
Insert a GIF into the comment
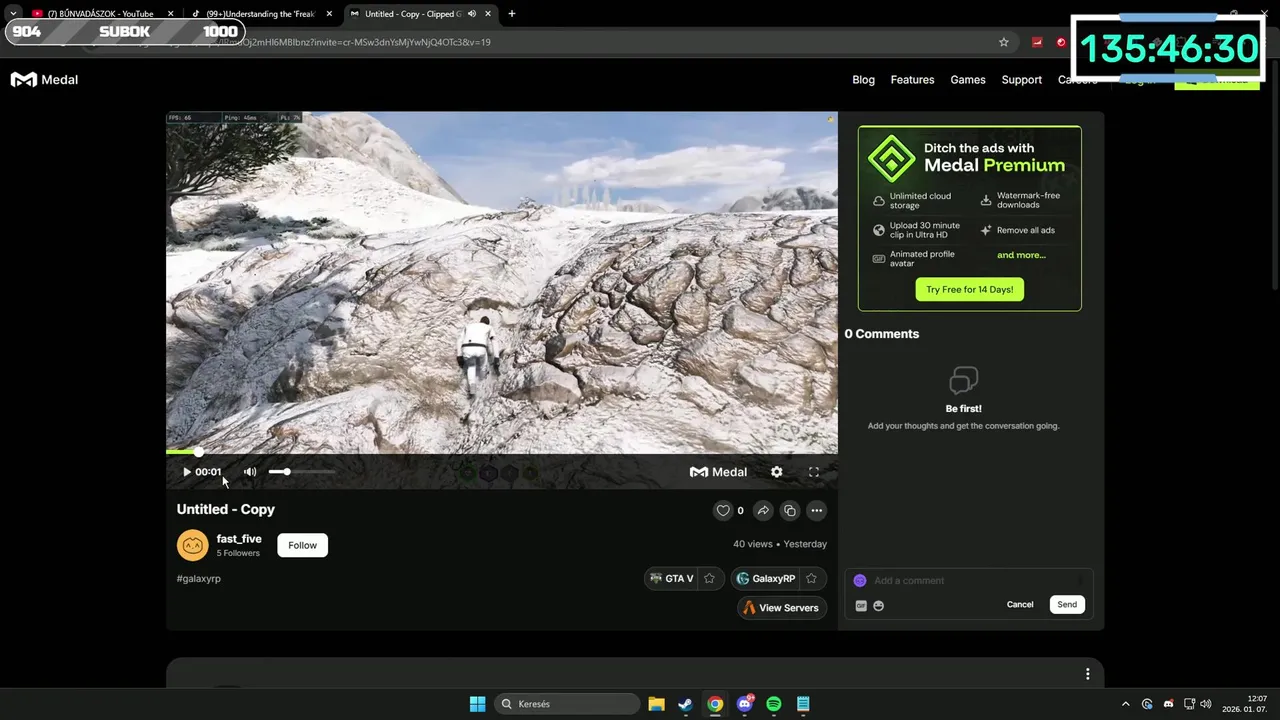tap(861, 605)
